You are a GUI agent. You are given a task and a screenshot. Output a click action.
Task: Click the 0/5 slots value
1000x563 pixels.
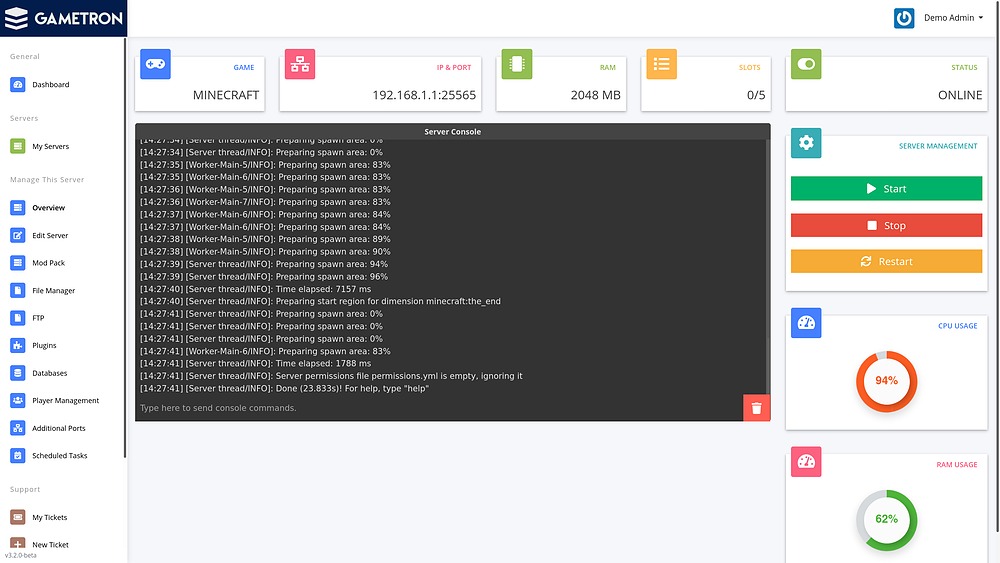point(756,95)
